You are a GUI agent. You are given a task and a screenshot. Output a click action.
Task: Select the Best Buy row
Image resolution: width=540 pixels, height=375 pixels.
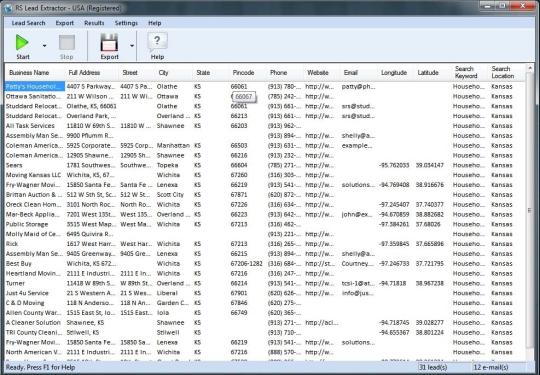point(265,263)
